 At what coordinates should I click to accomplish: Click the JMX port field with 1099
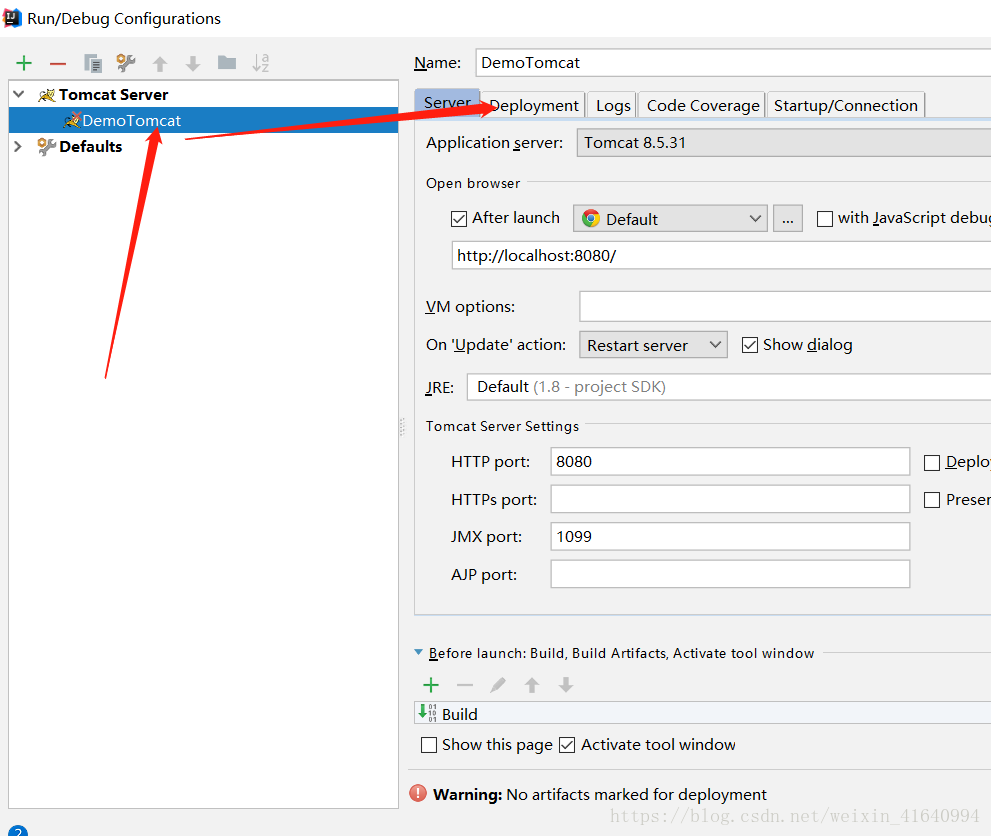pyautogui.click(x=730, y=536)
